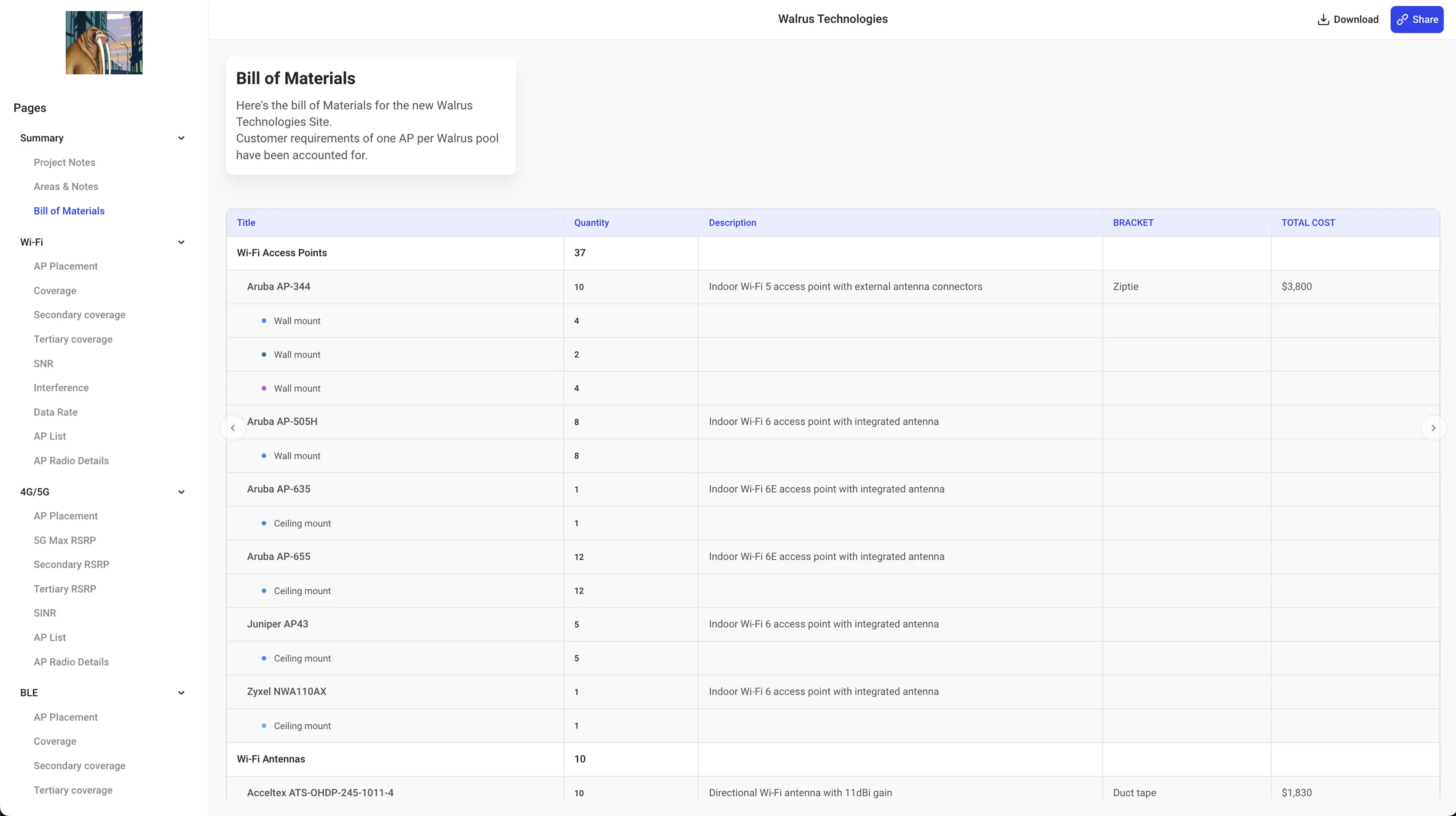Select the Zyxel NWA110AX row title

point(286,692)
